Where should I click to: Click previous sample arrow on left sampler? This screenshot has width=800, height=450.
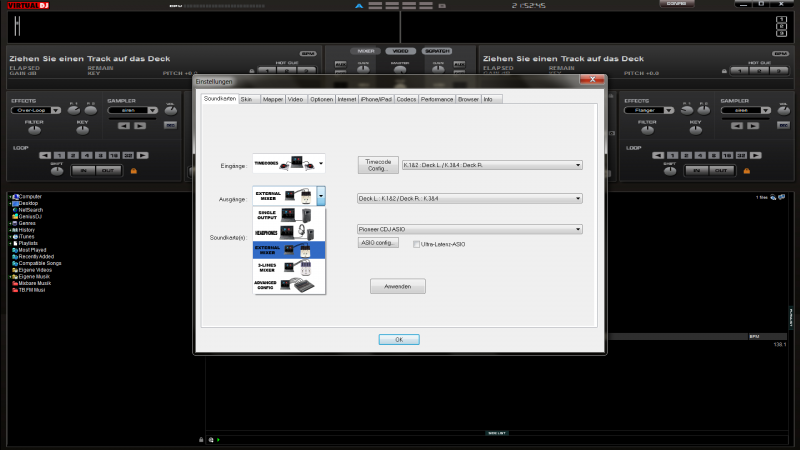tap(123, 126)
